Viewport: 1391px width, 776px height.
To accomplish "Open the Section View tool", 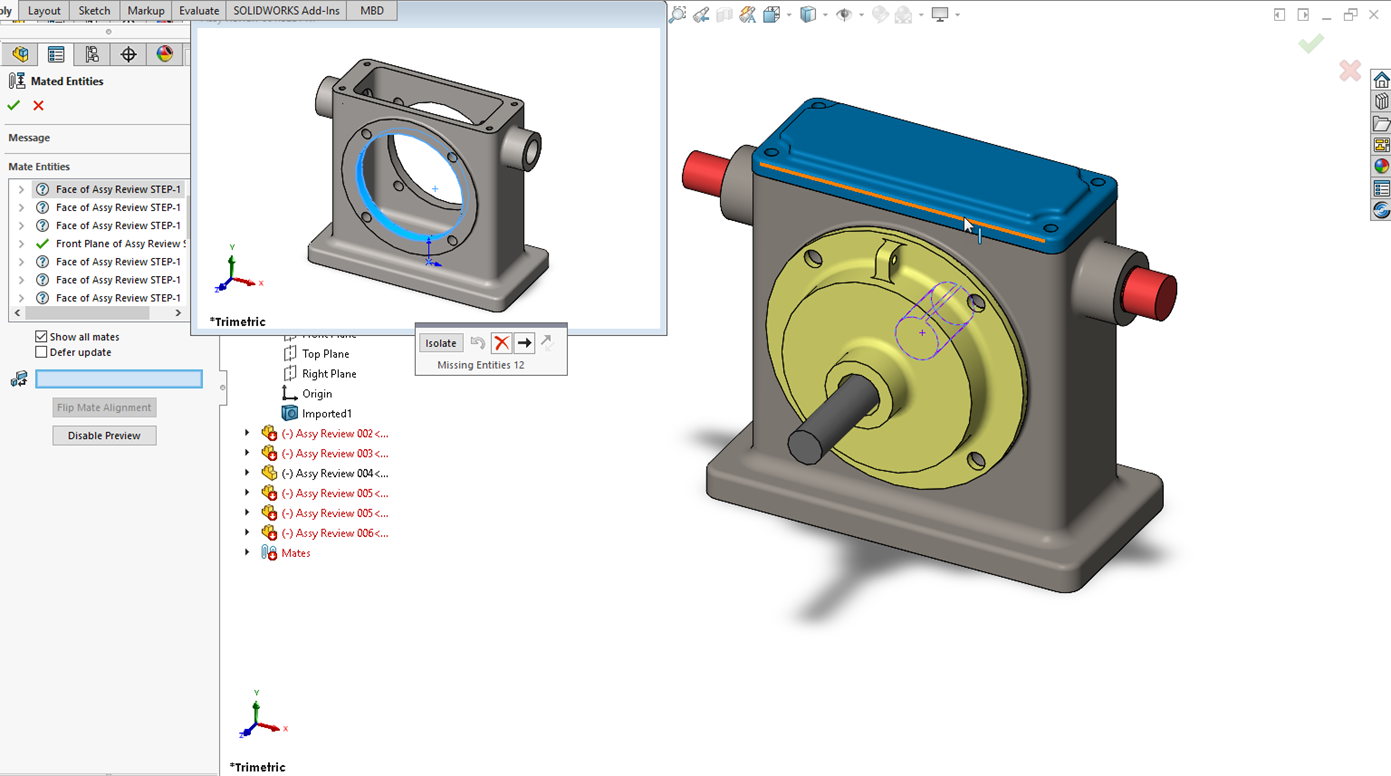I will click(x=724, y=15).
